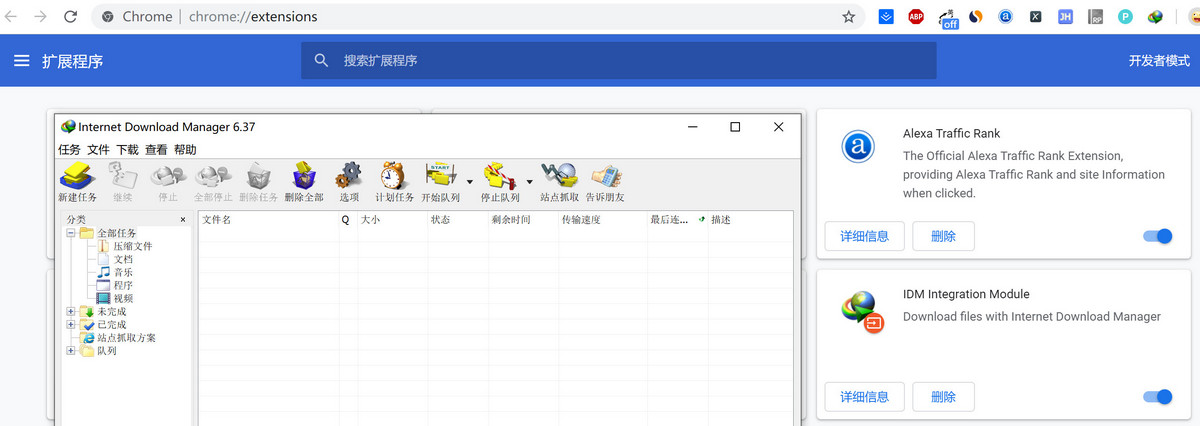The image size is (1200, 426).
Task: Open the 下载 menu in IDM
Action: pyautogui.click(x=127, y=150)
